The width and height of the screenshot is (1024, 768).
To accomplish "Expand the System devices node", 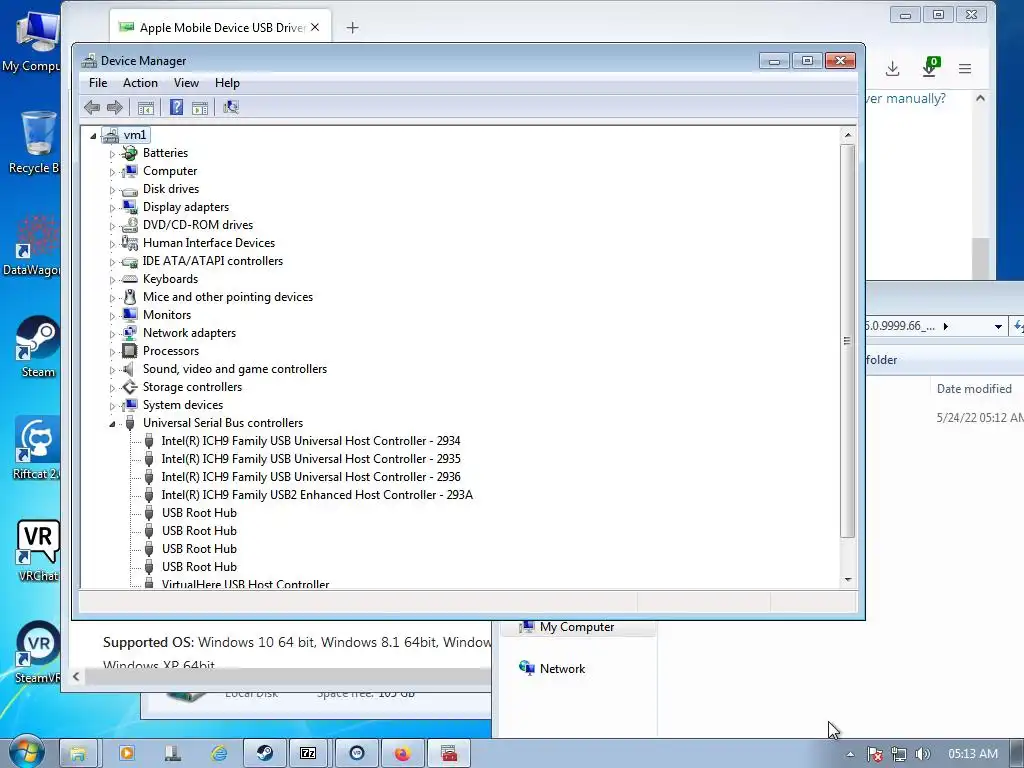I will click(112, 406).
